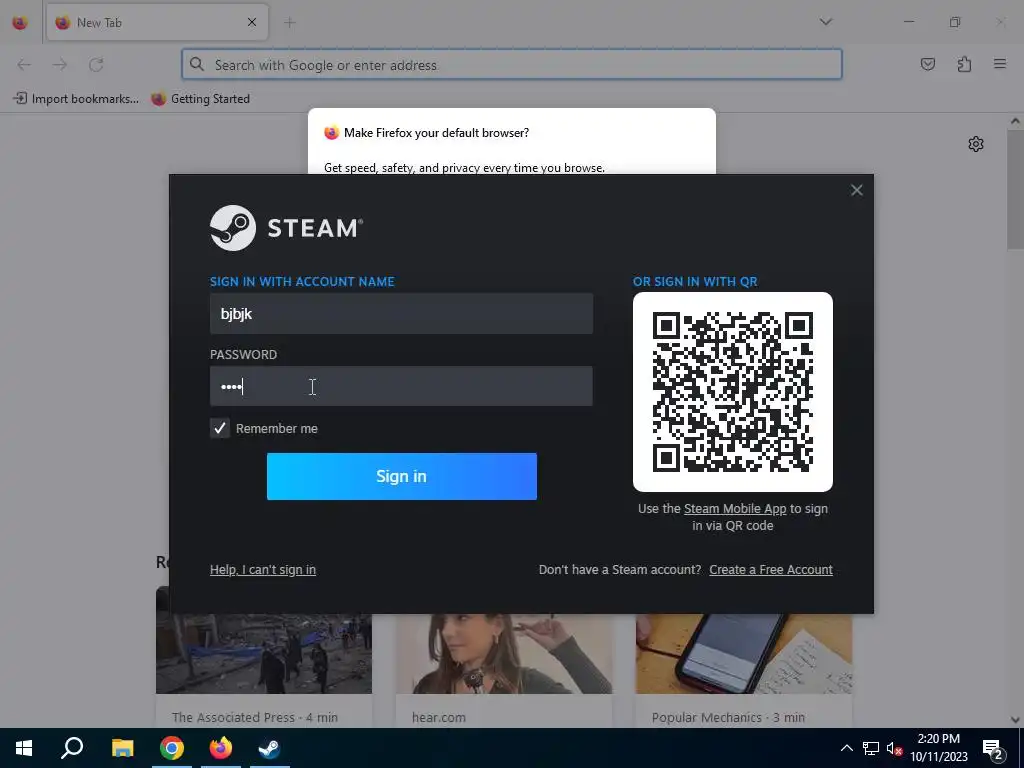Screen dimensions: 1024x768
Task: Open the Save to Pocket icon
Action: click(x=927, y=64)
